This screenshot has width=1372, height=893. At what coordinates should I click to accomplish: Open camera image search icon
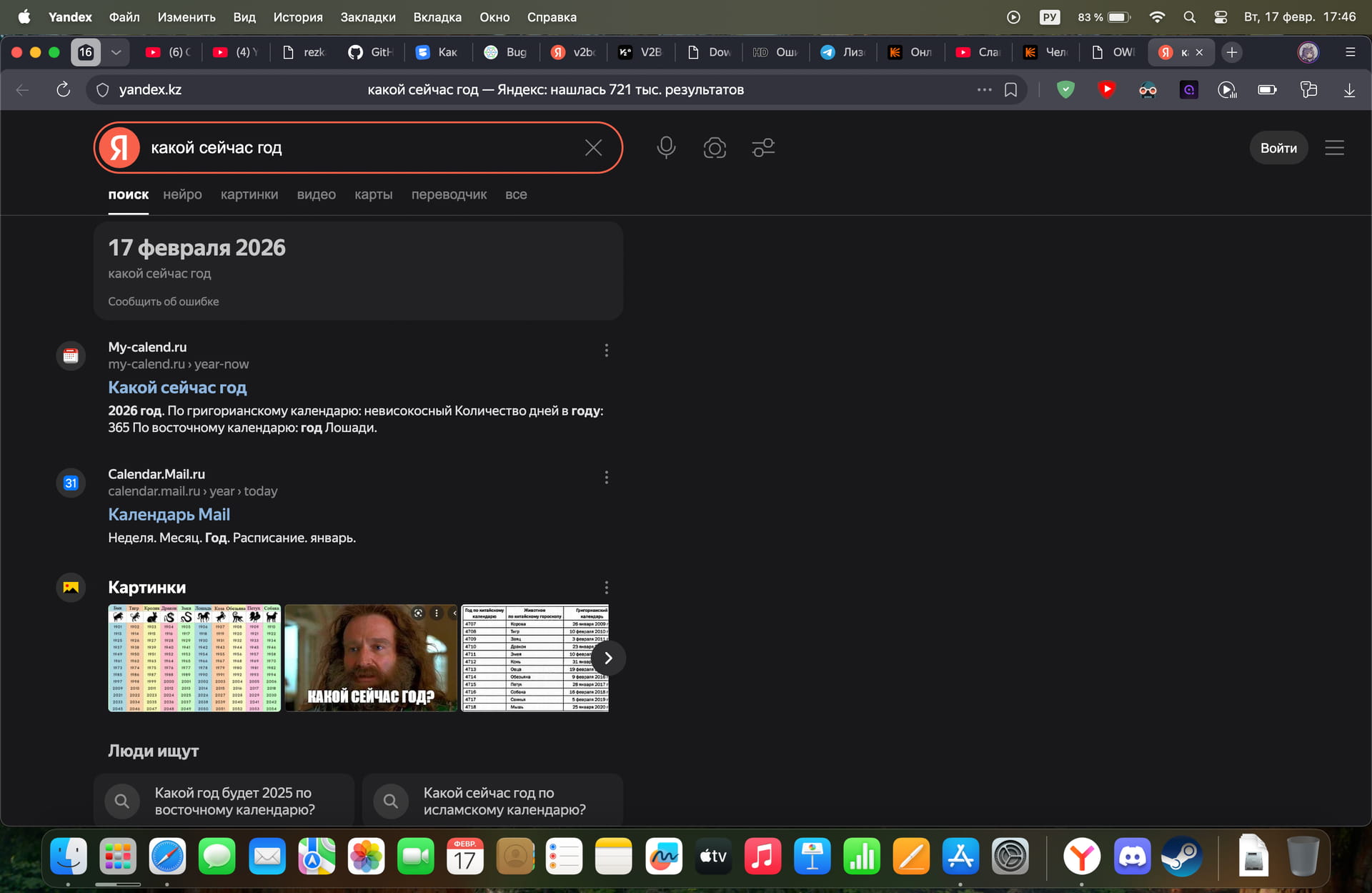(715, 148)
